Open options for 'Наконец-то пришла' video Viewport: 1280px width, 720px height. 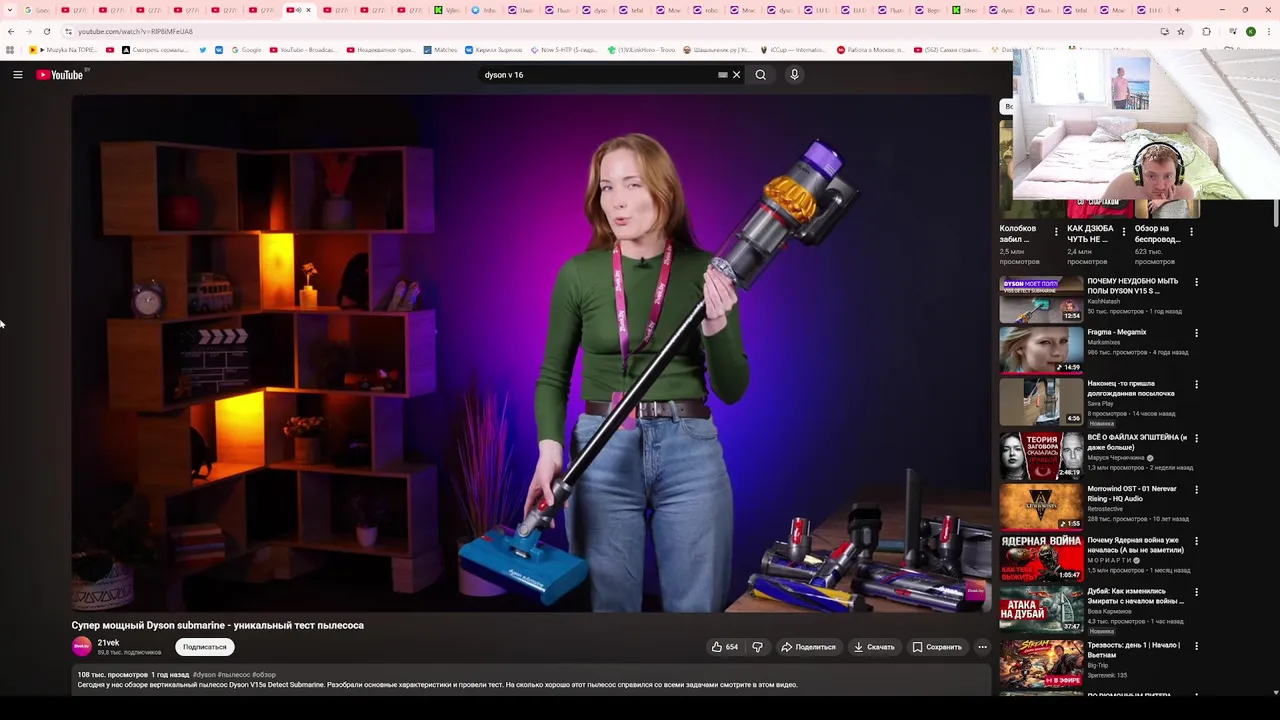[1196, 385]
